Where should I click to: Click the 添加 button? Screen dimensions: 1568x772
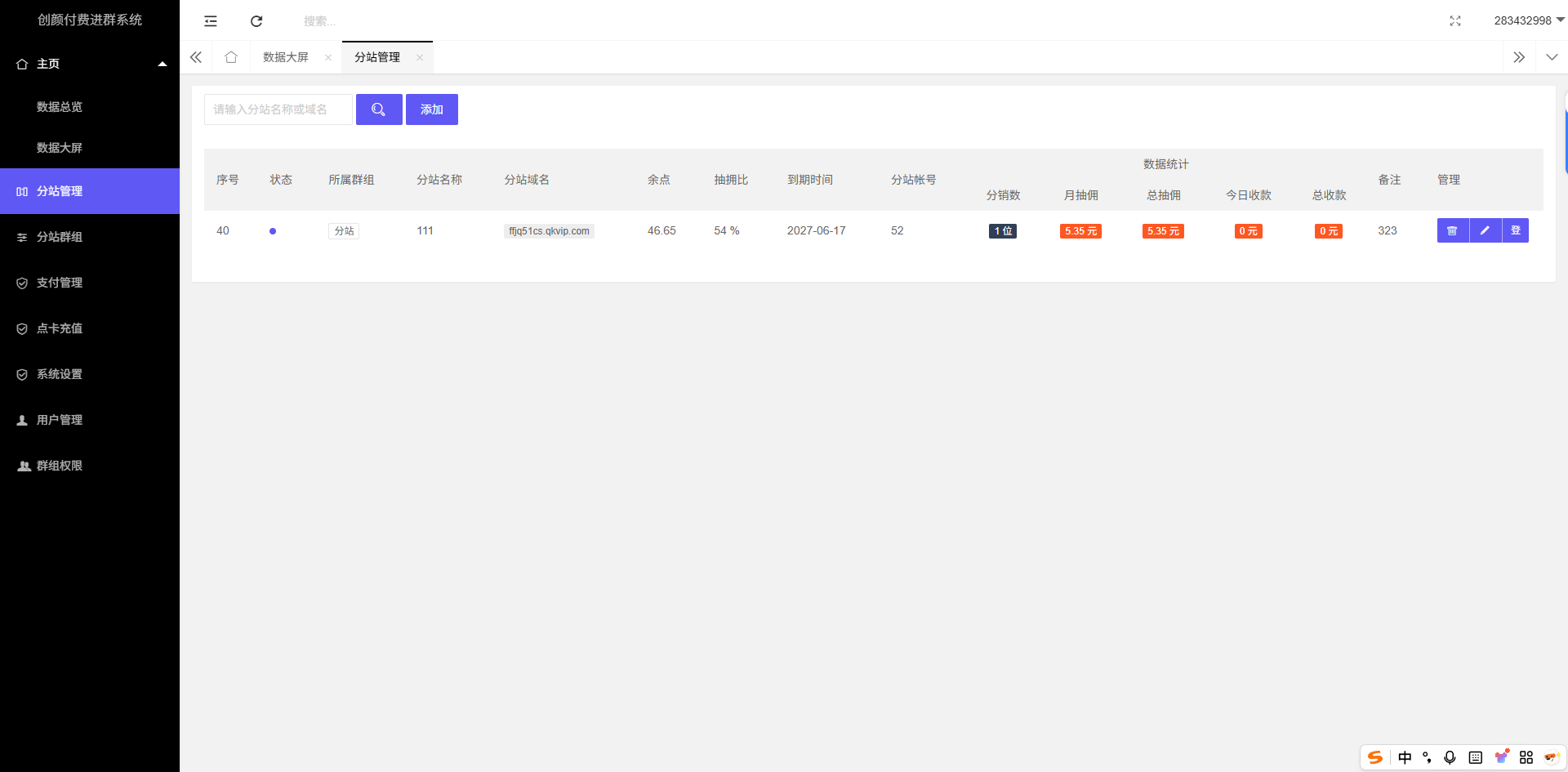pos(432,109)
